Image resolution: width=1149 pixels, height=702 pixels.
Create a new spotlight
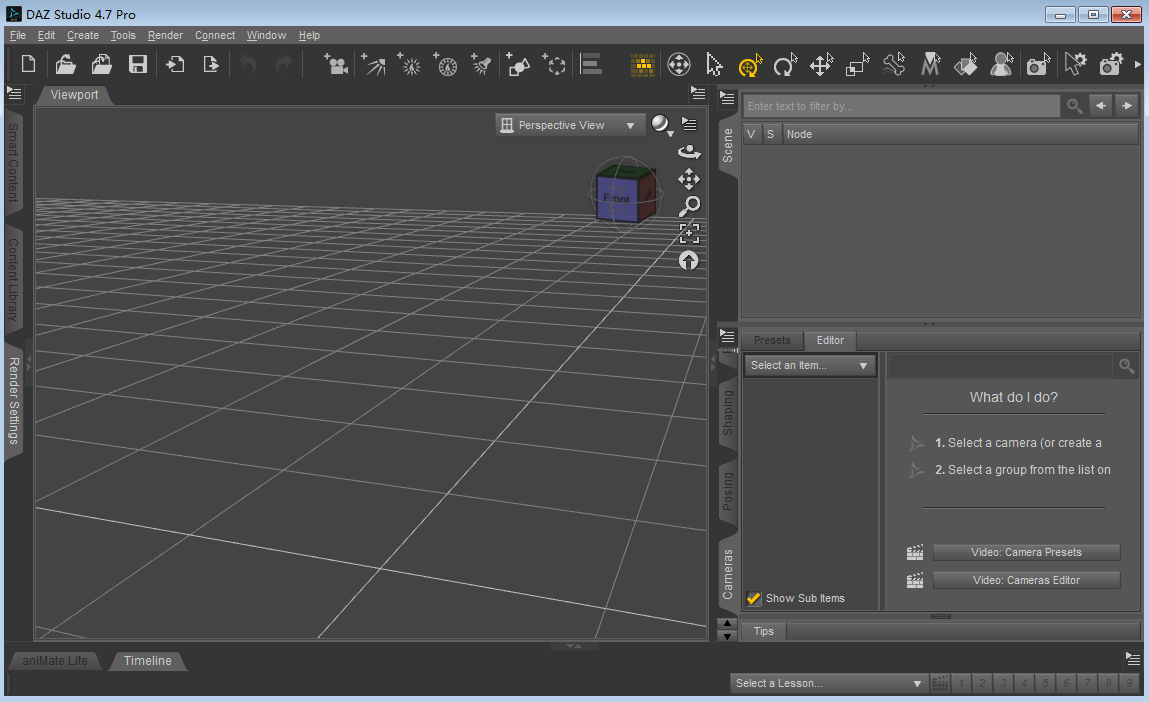(481, 64)
